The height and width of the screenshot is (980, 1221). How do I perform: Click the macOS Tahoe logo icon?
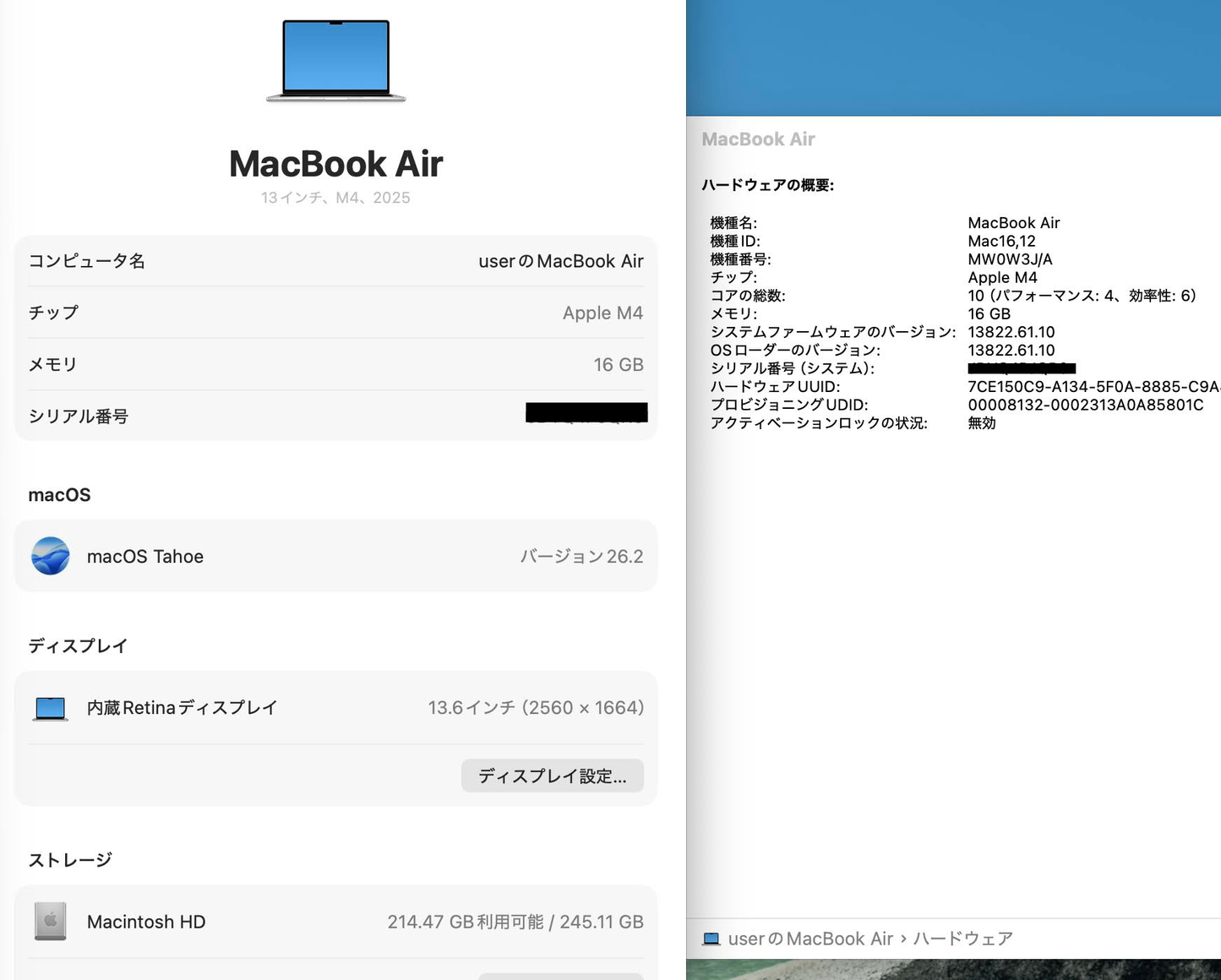tap(51, 556)
